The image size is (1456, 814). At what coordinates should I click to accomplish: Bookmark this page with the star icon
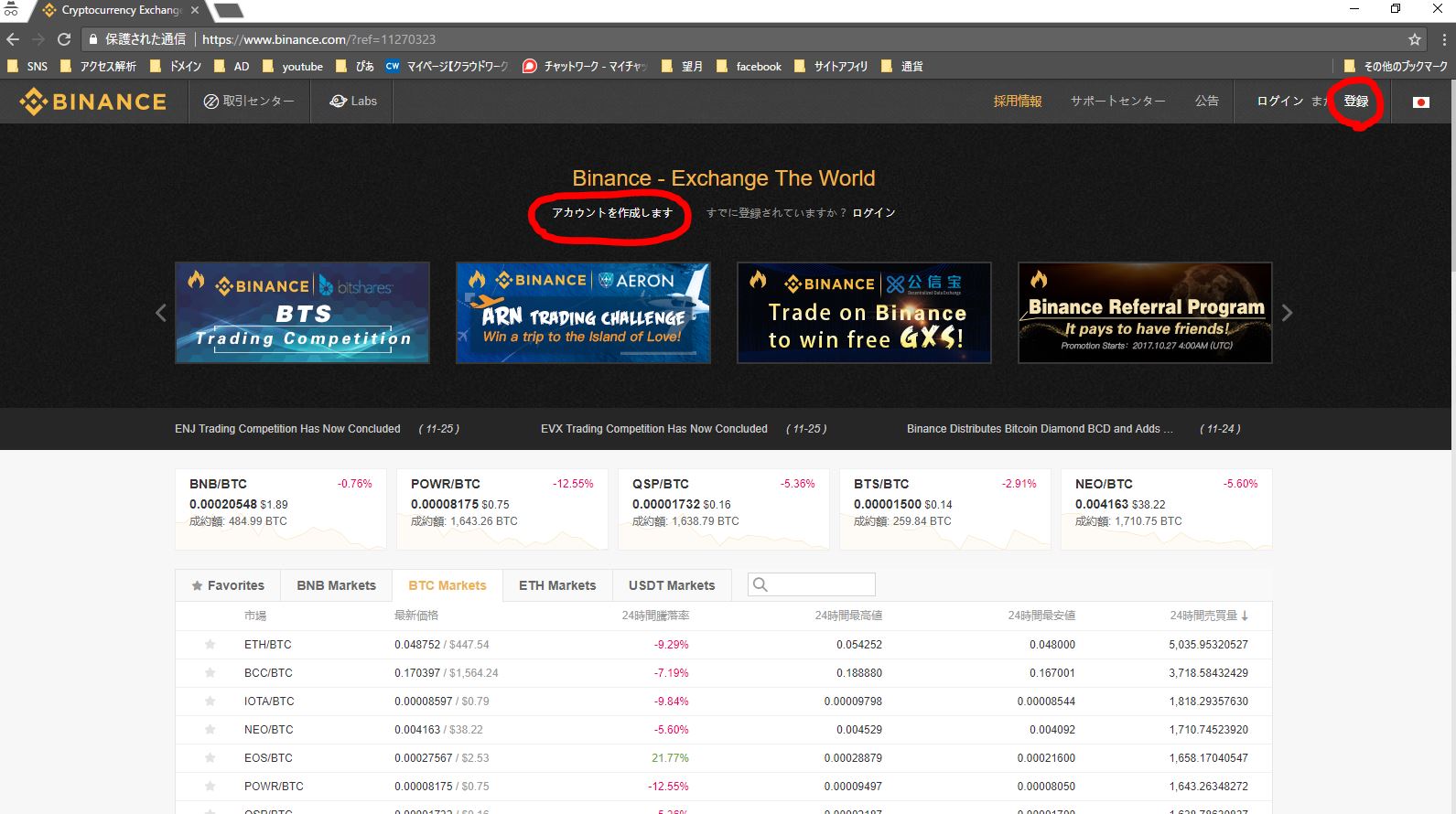pyautogui.click(x=1415, y=39)
